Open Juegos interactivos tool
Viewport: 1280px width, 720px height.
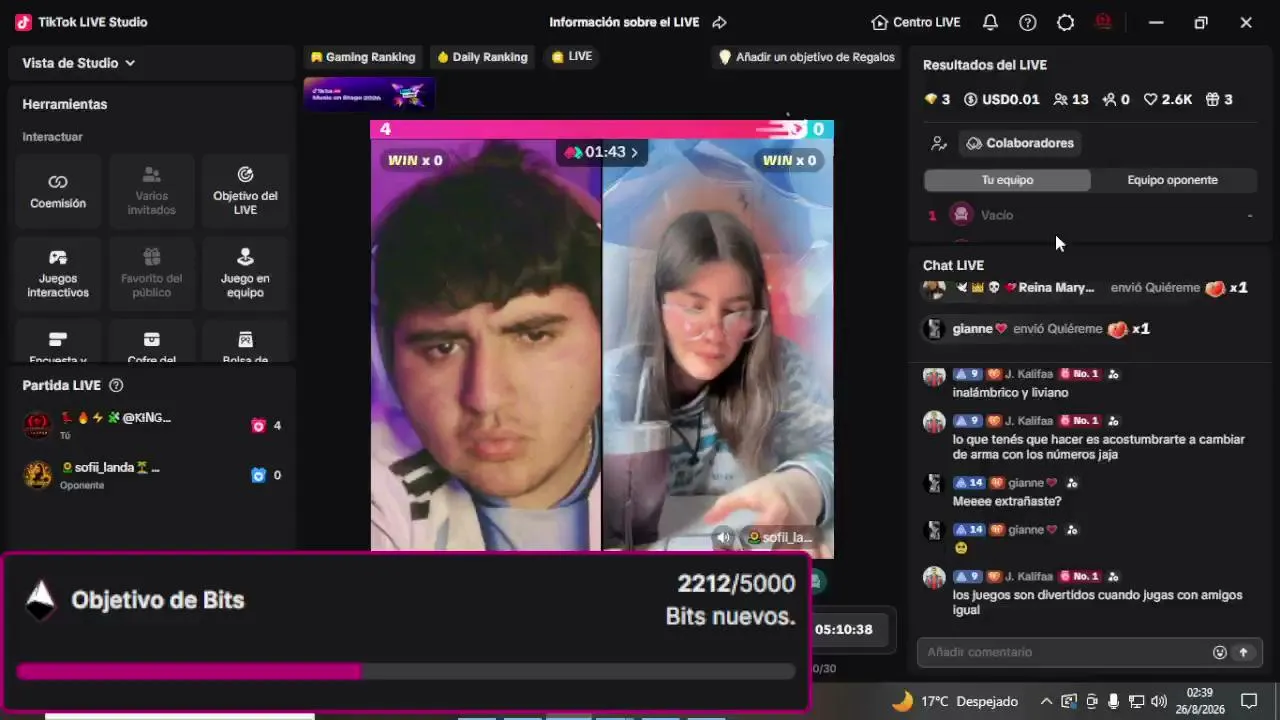pos(58,274)
